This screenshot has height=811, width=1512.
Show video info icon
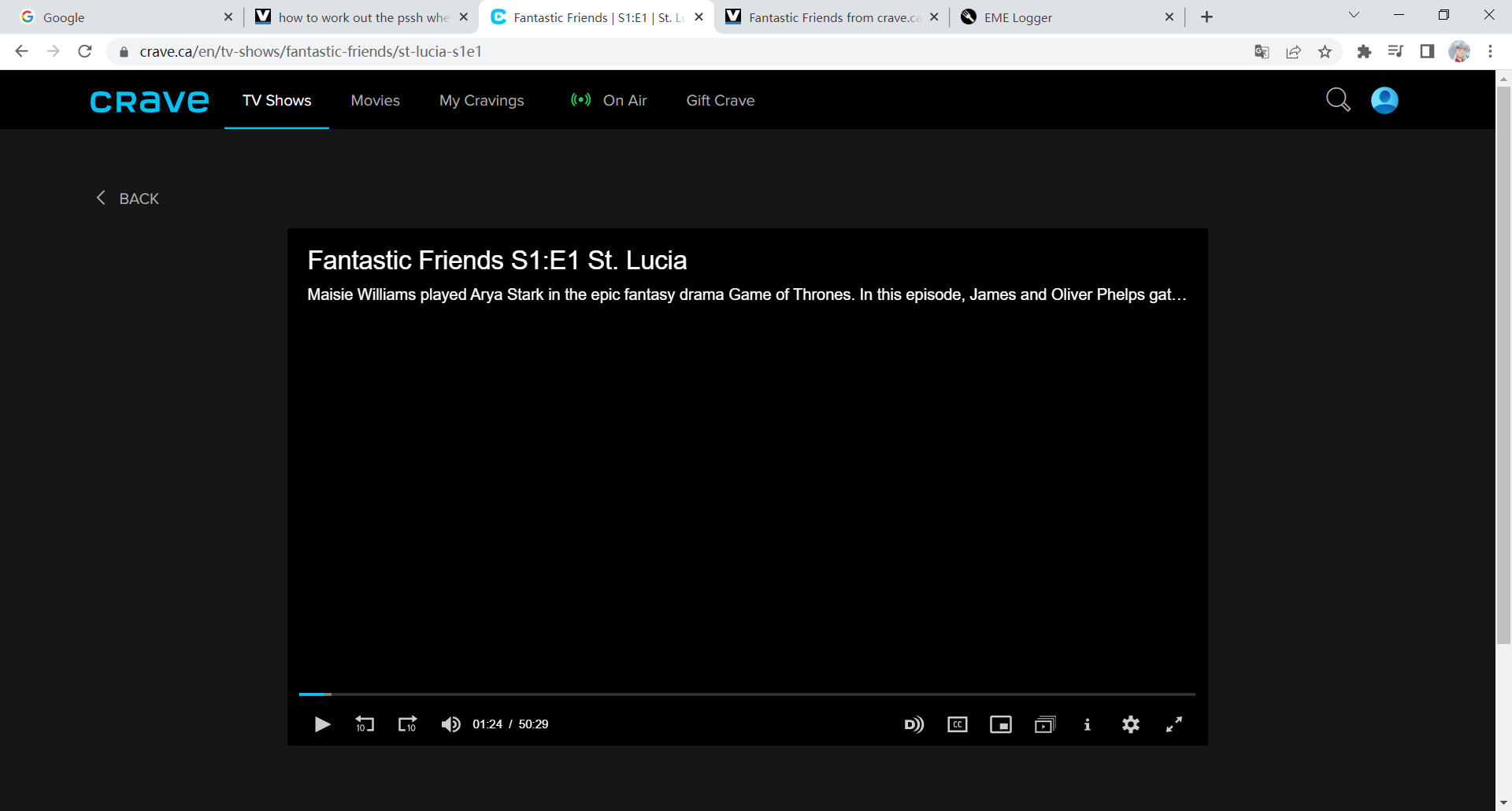click(x=1088, y=724)
